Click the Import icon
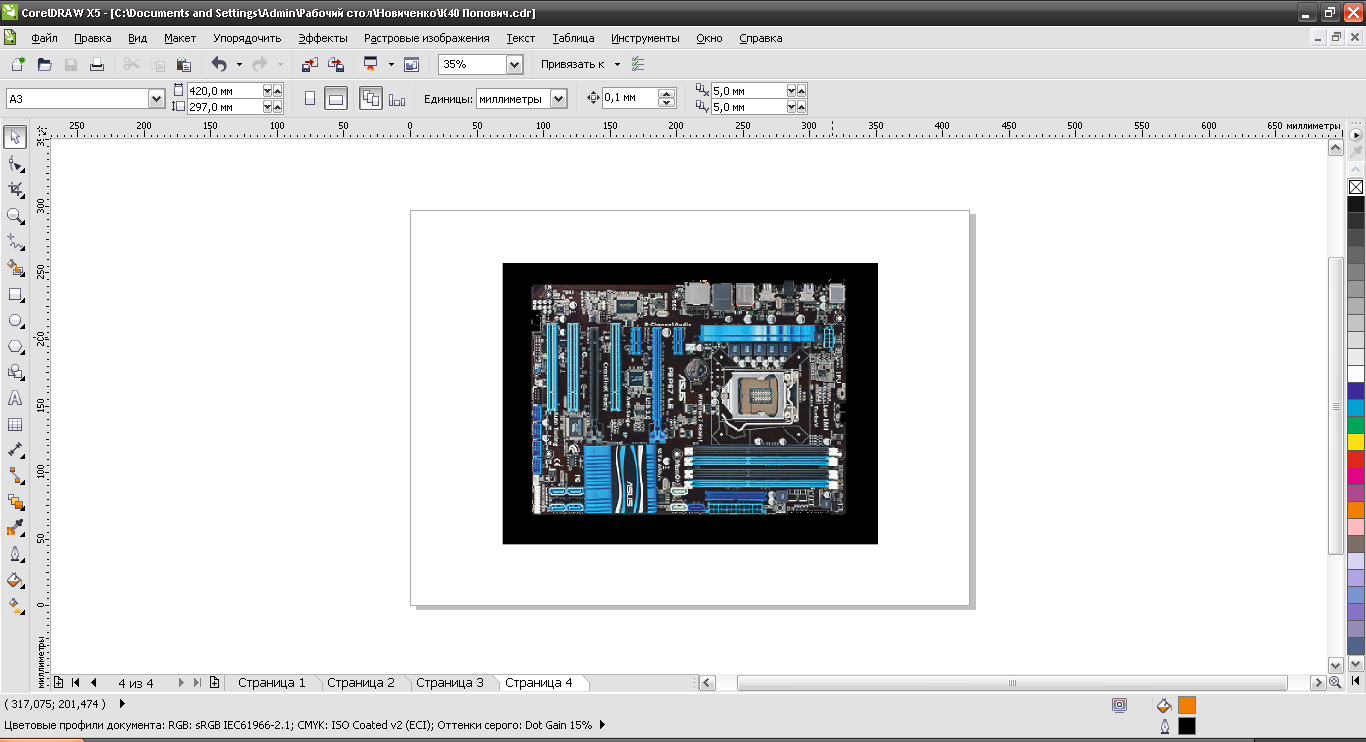The width and height of the screenshot is (1366, 742). 309,64
